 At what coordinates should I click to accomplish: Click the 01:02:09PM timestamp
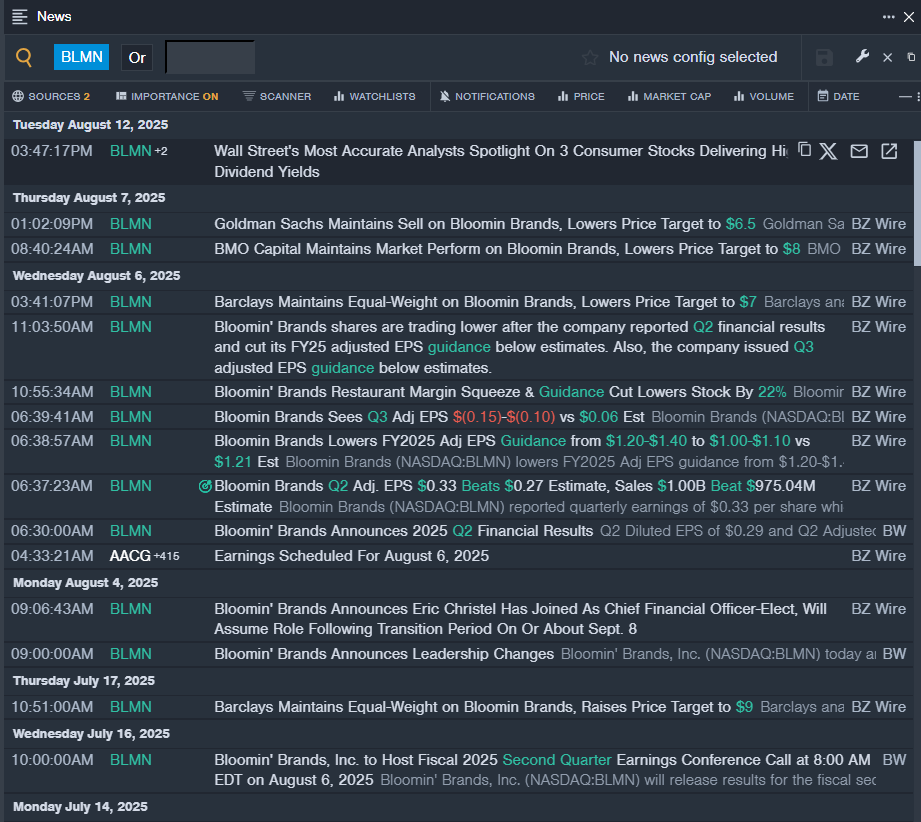click(52, 224)
